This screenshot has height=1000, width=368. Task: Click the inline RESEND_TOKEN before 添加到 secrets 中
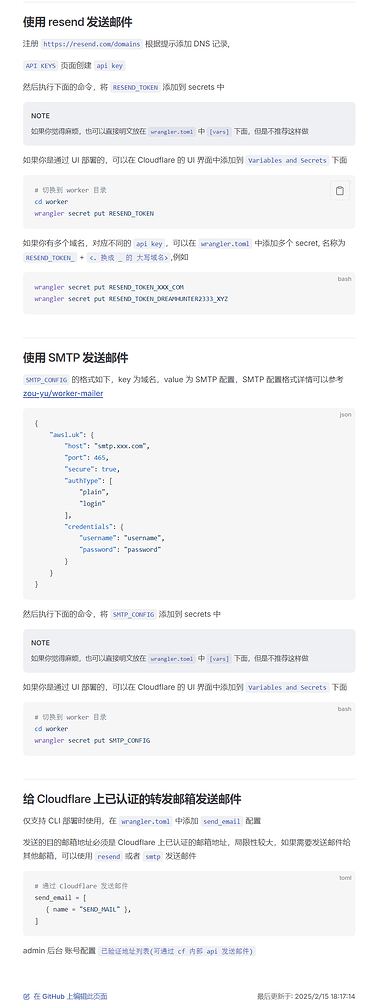(x=135, y=87)
